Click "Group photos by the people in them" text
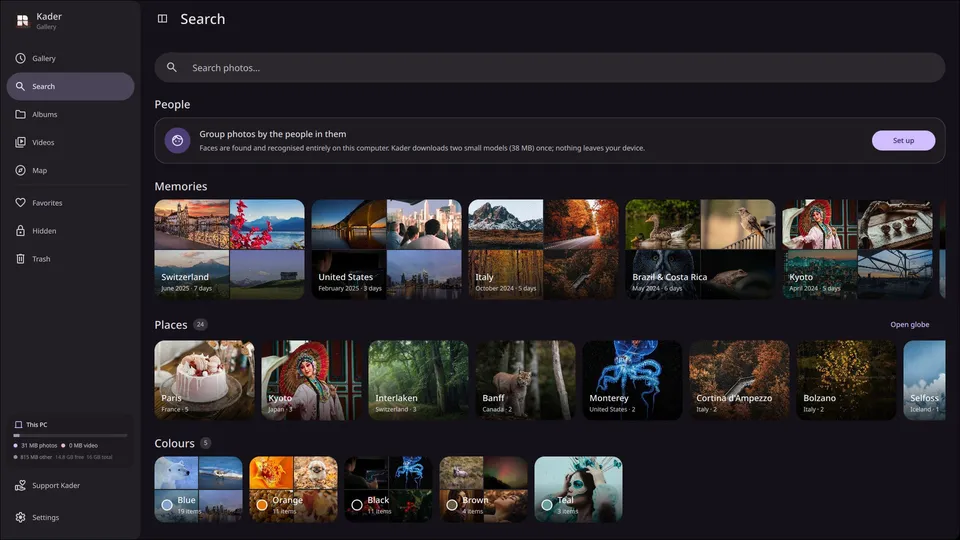The height and width of the screenshot is (540, 960). tap(272, 134)
